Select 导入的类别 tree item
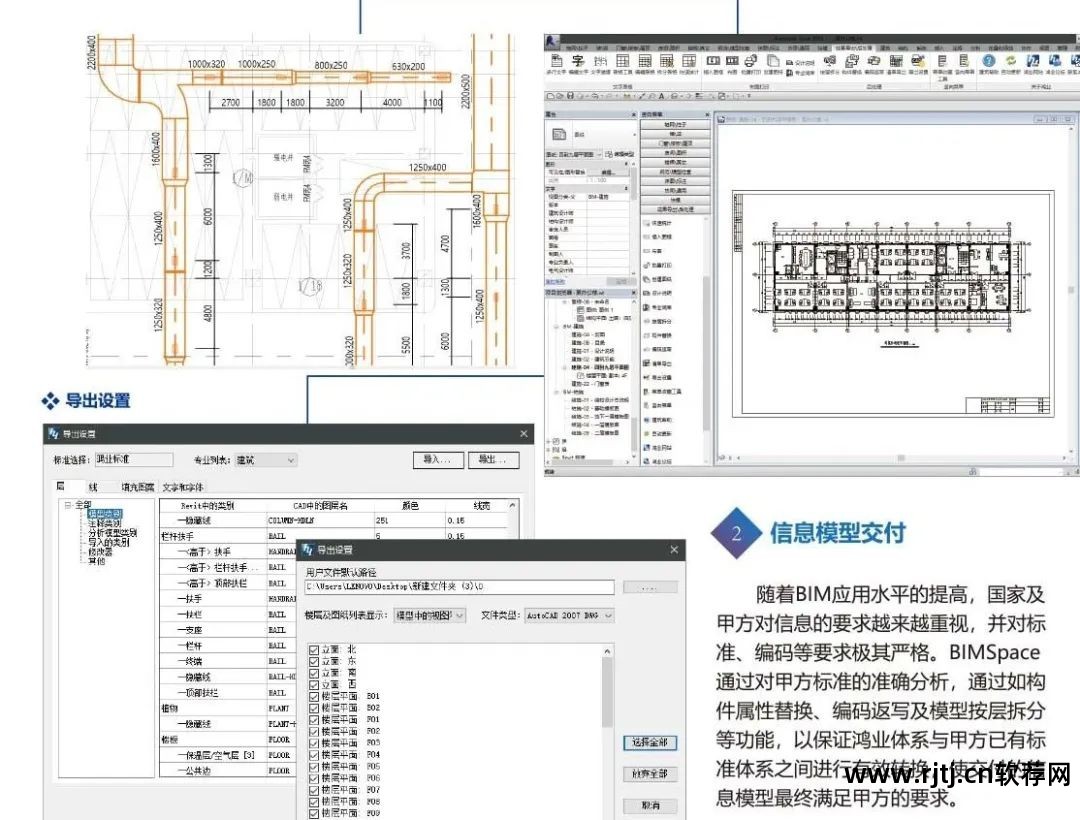 (x=108, y=543)
